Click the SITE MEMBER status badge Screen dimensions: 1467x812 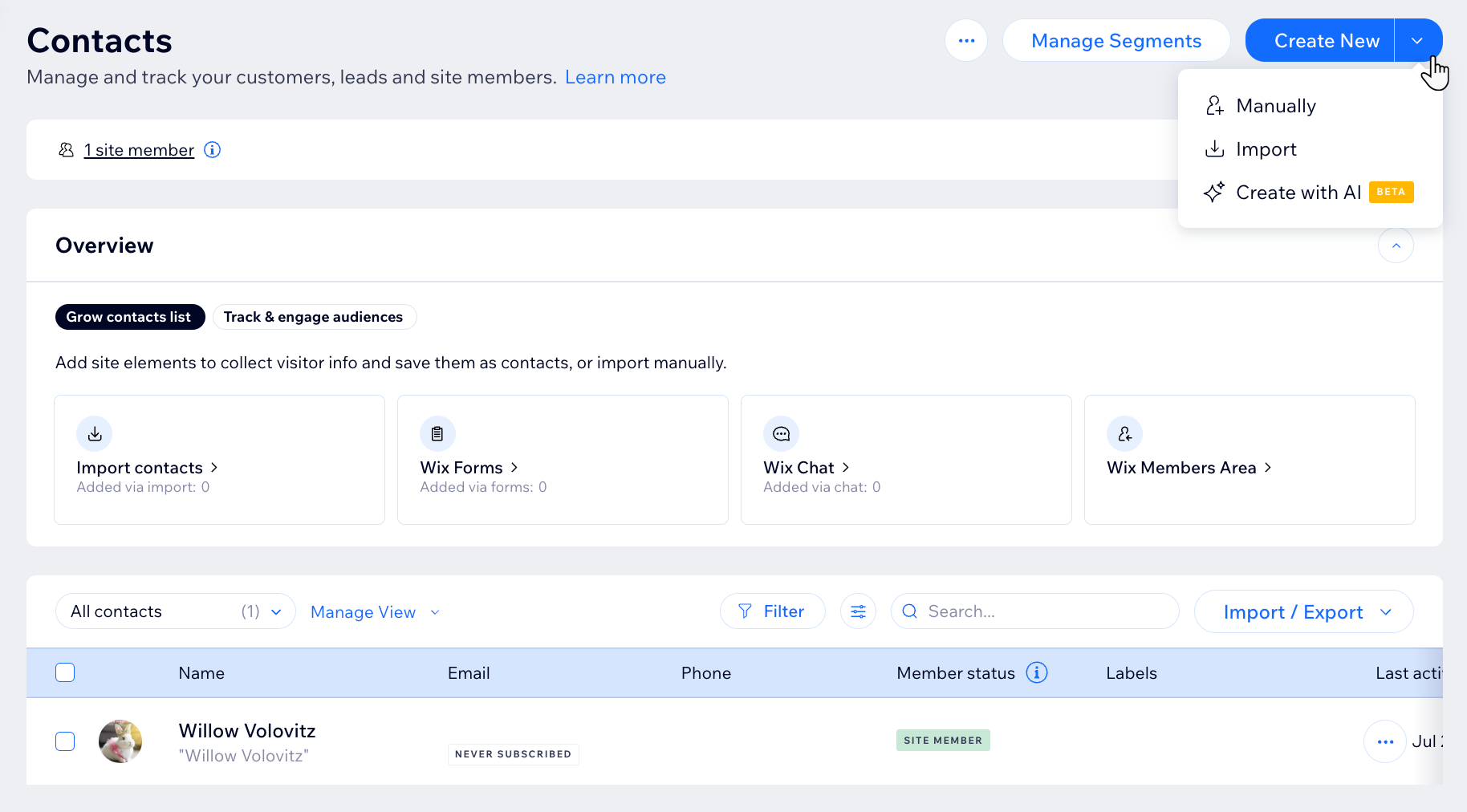[943, 740]
